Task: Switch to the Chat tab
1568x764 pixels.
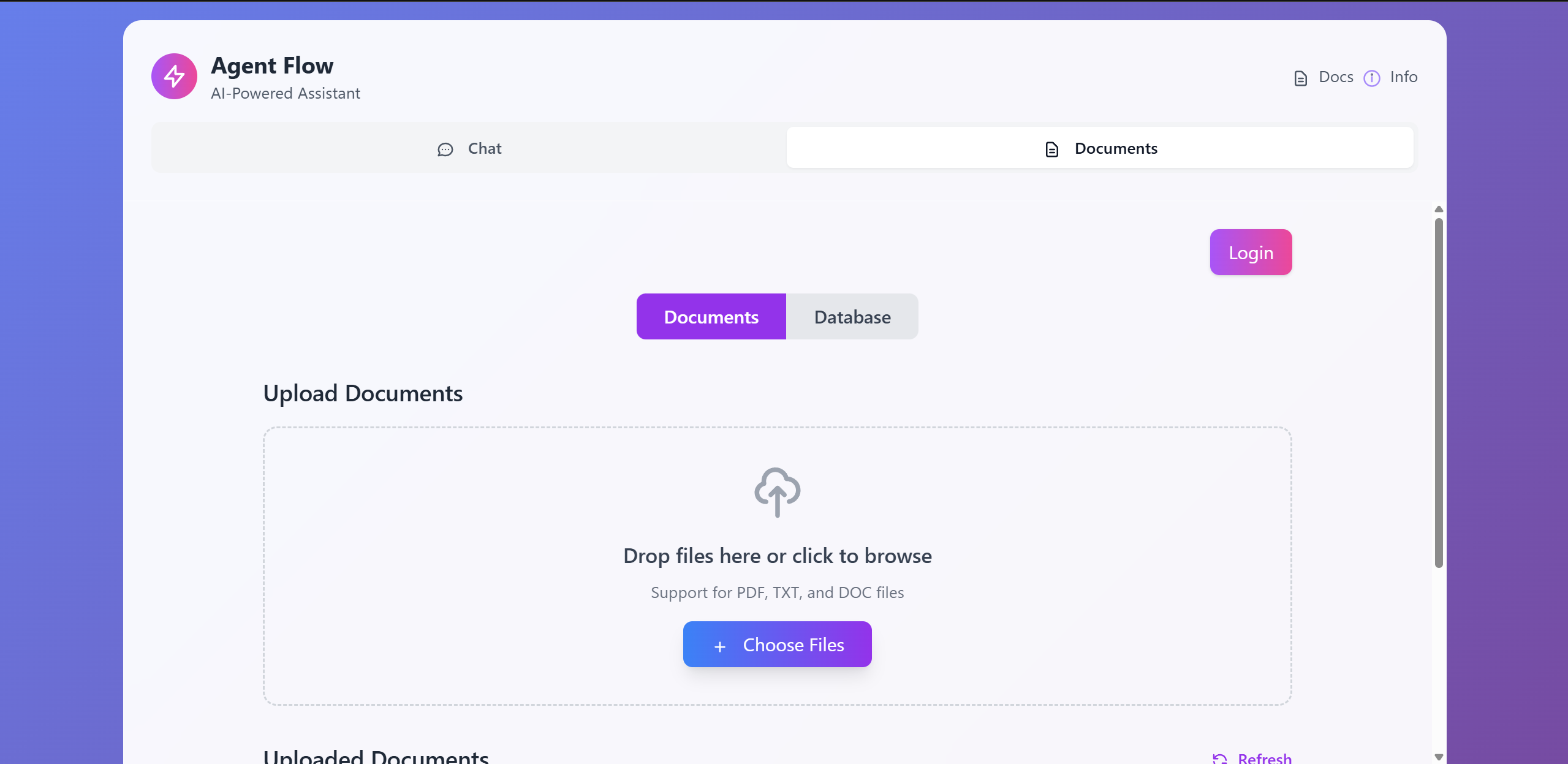Action: 469,148
